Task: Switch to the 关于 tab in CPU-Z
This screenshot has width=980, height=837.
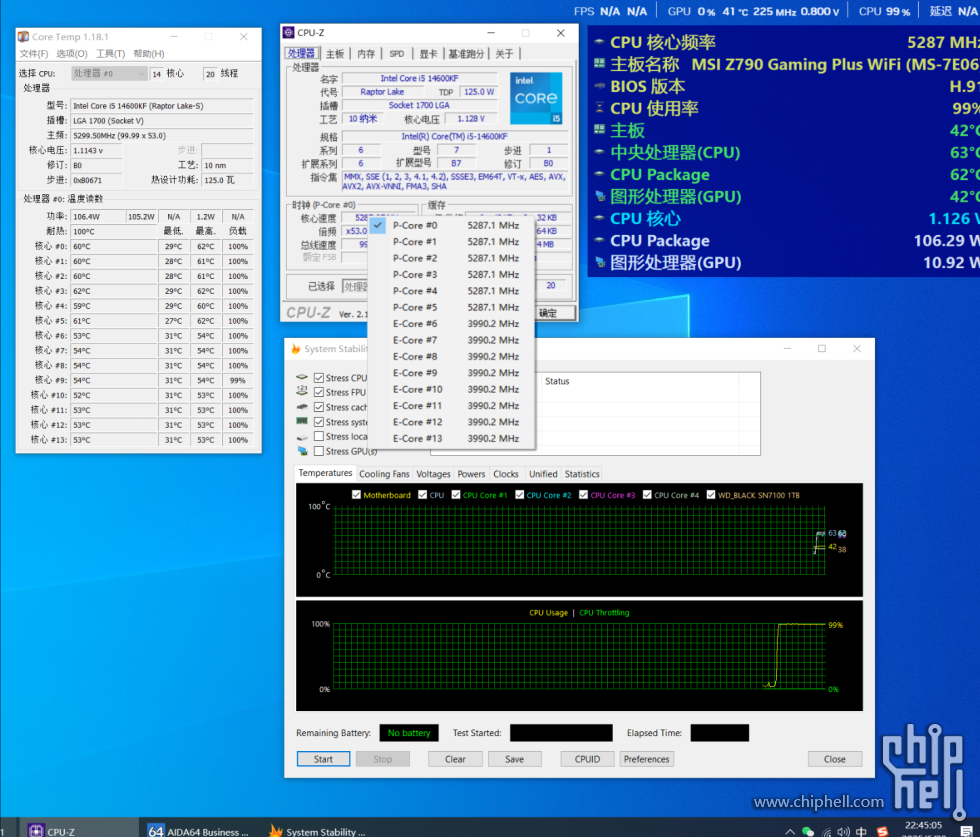Action: [504, 54]
